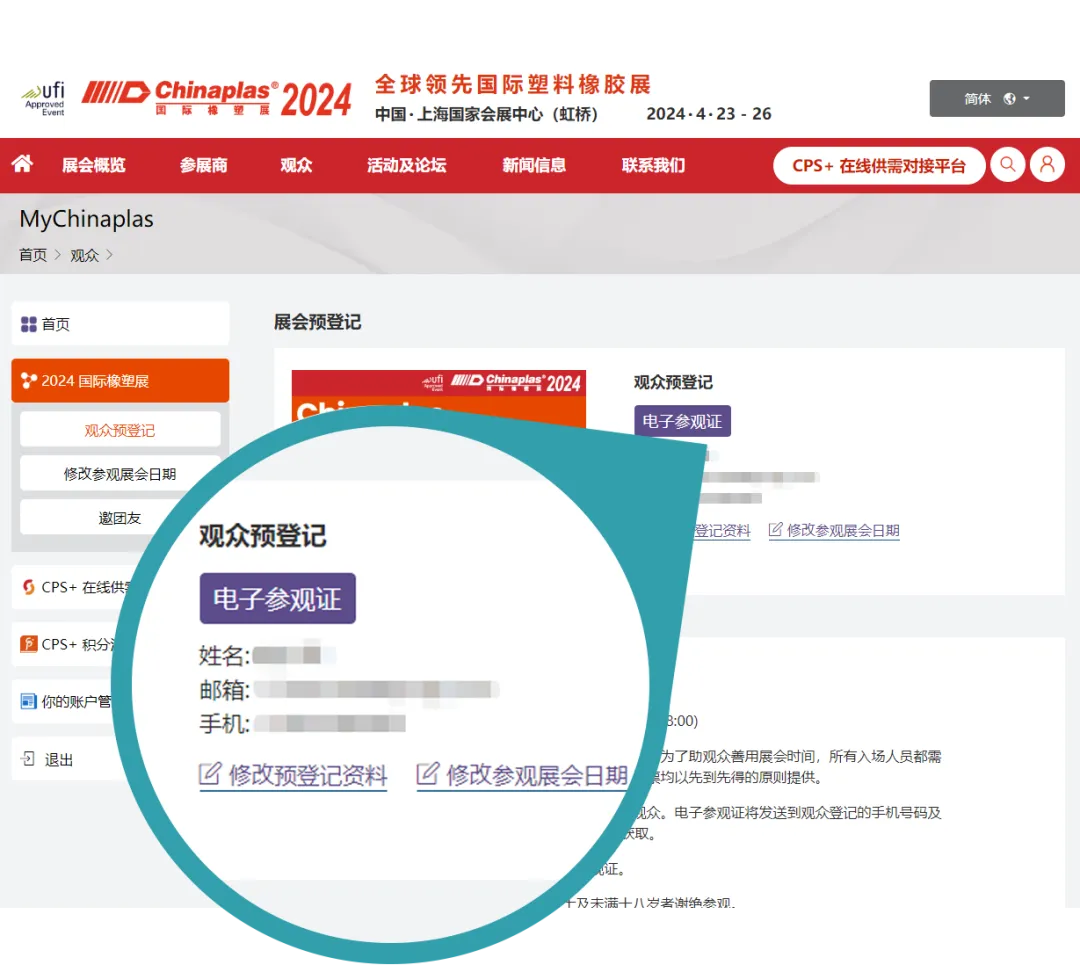Screen dimensions: 1080x965
Task: Click edit icon before the small 修改参观展会日期 link
Action: (776, 529)
